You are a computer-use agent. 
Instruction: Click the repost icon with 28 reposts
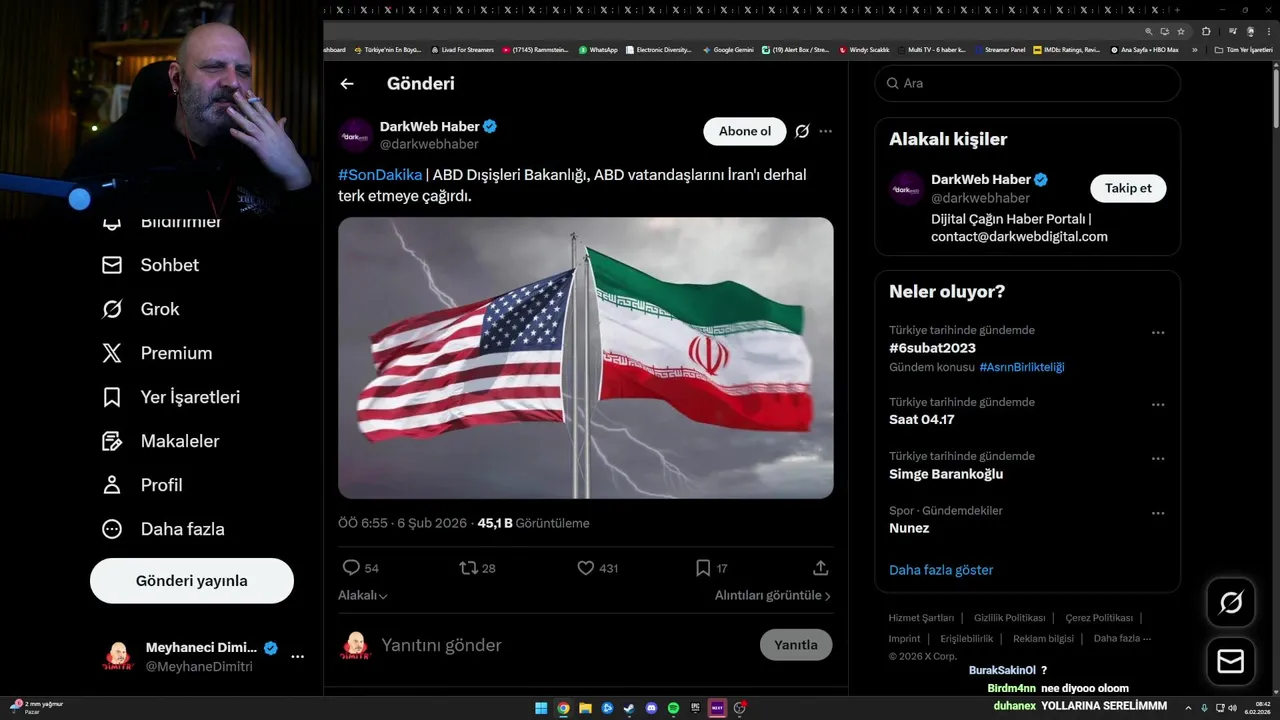tap(468, 568)
